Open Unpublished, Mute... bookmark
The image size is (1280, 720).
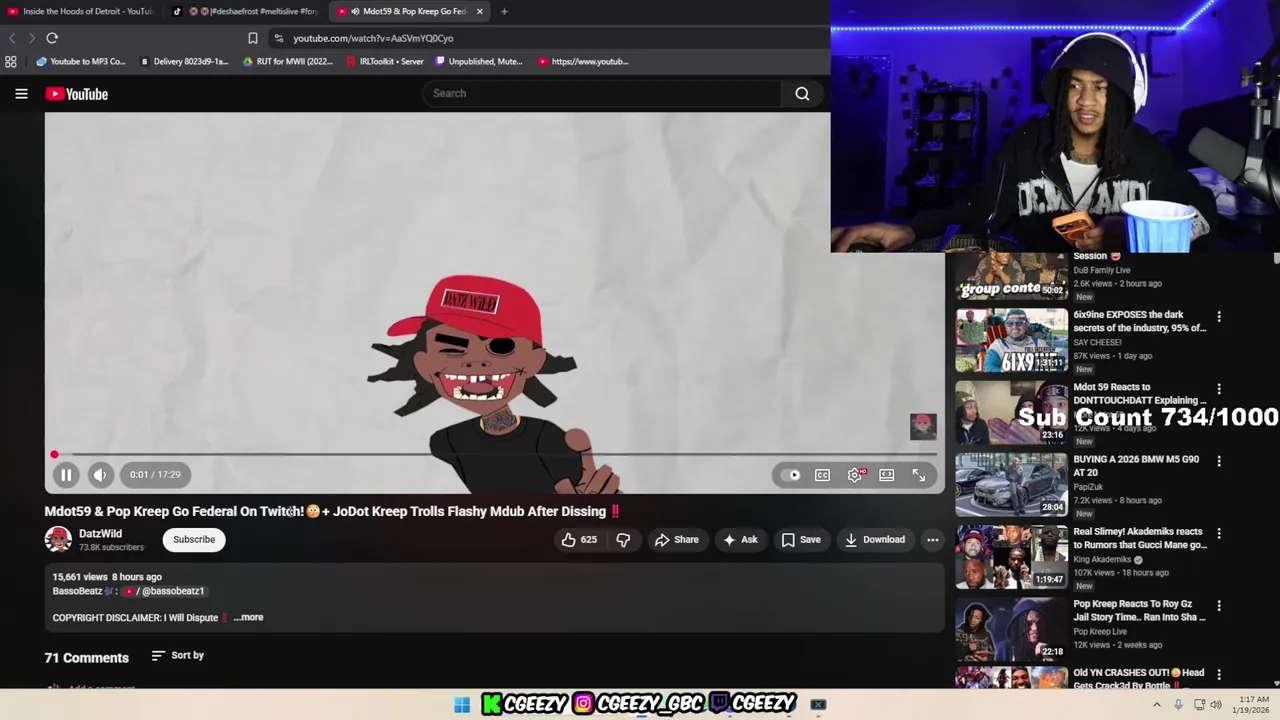point(479,61)
